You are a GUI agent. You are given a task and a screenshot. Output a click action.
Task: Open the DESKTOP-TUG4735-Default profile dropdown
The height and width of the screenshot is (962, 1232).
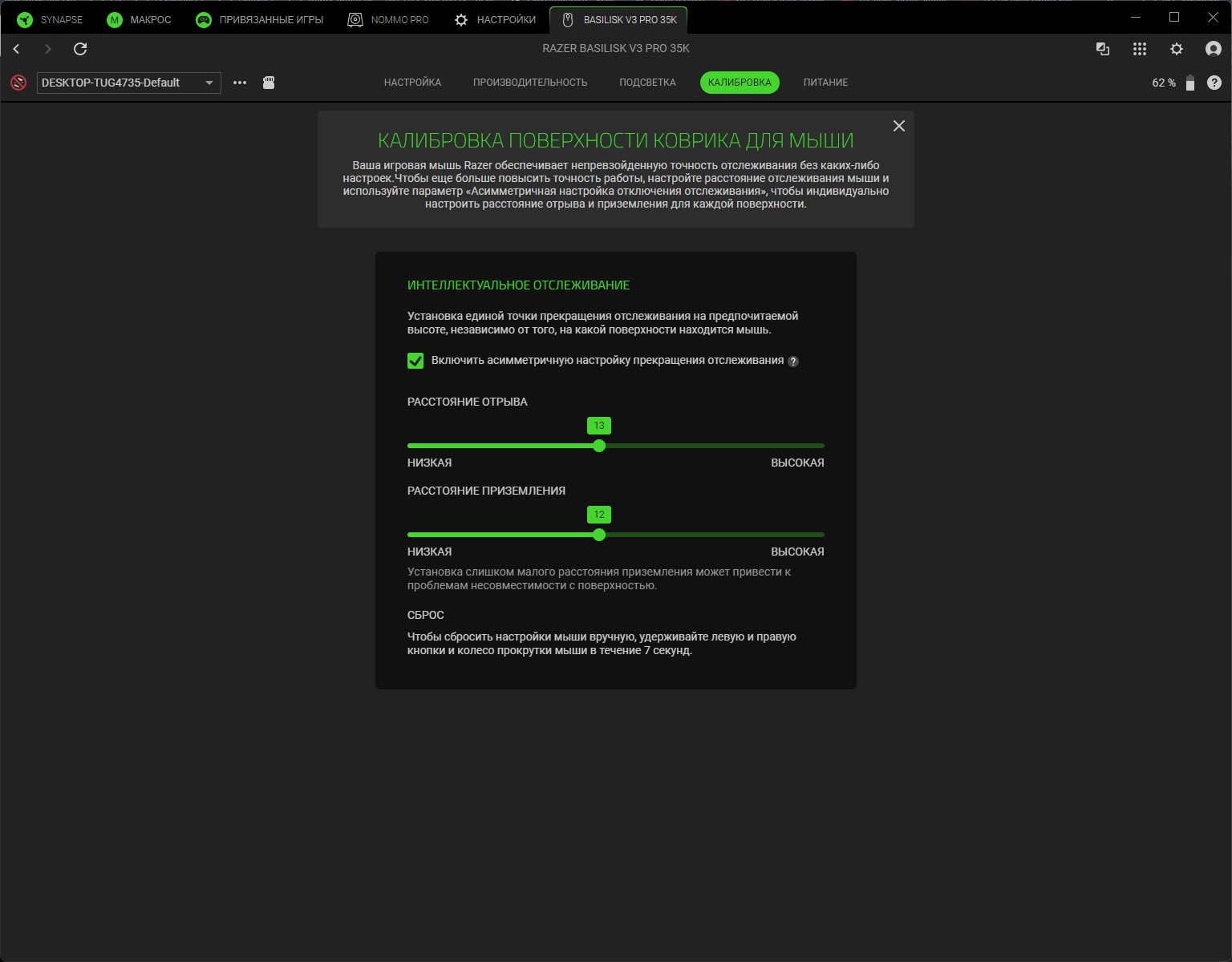click(129, 83)
